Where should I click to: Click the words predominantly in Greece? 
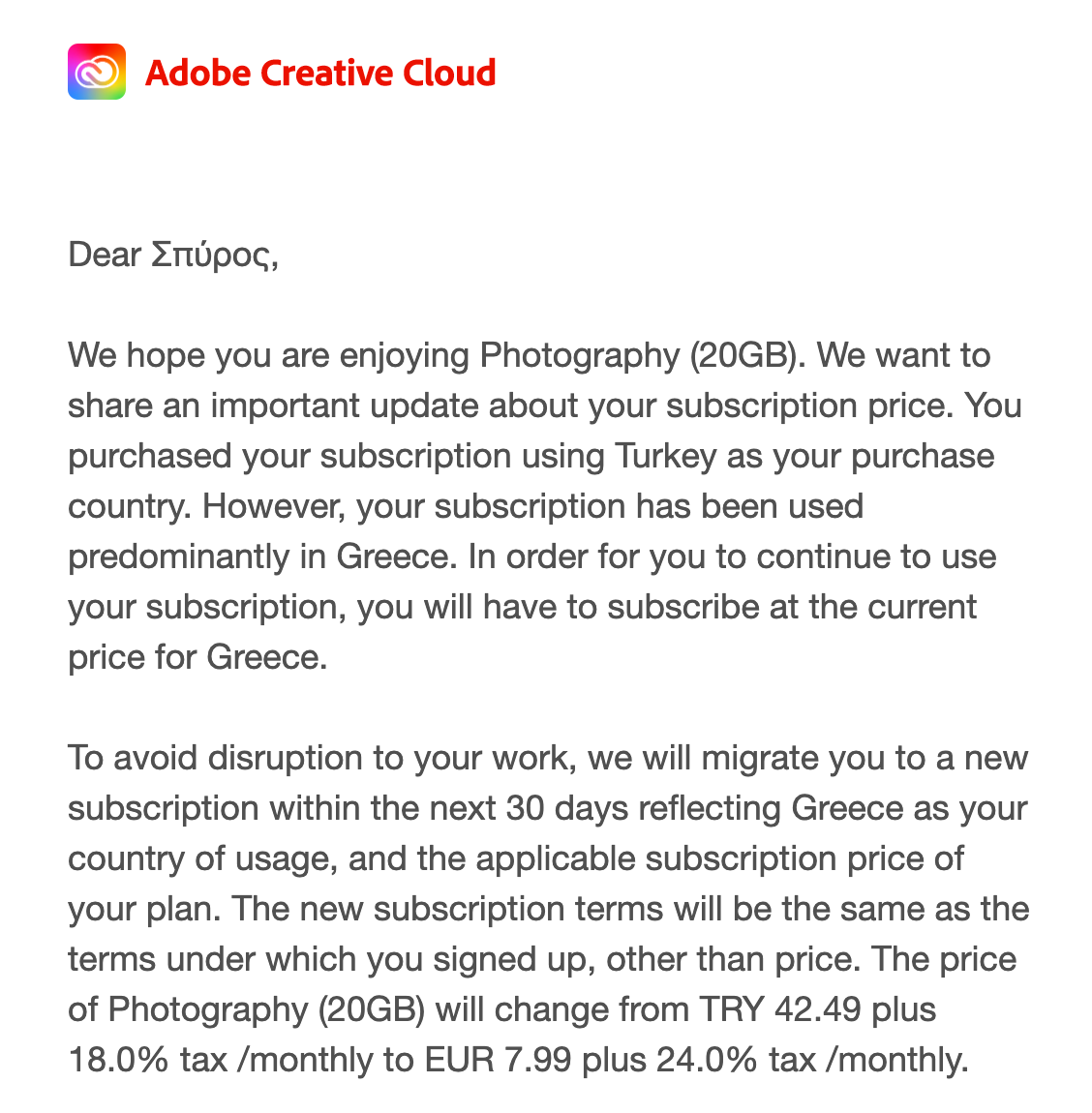(262, 556)
